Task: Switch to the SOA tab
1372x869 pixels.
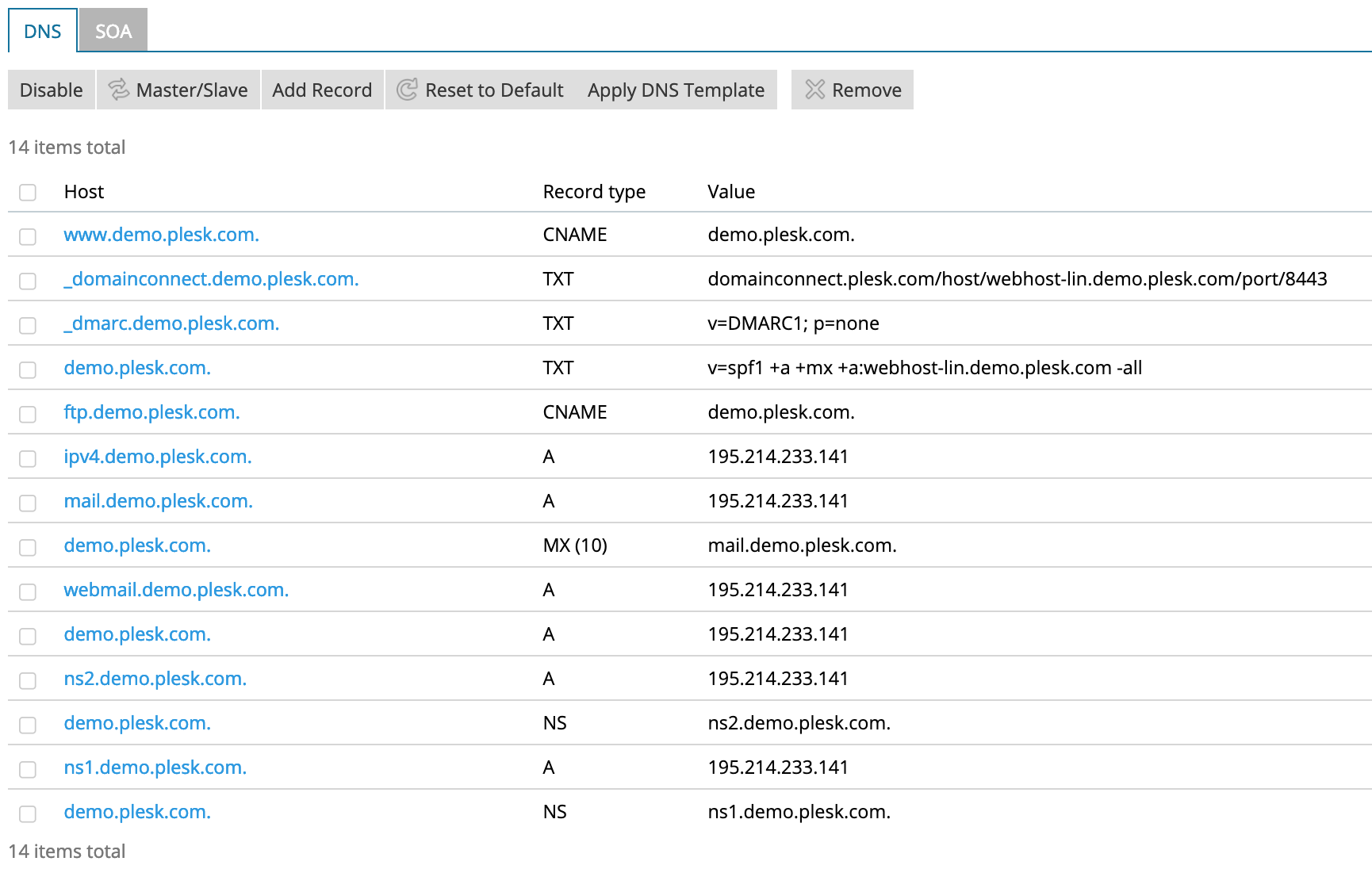Action: pos(113,31)
